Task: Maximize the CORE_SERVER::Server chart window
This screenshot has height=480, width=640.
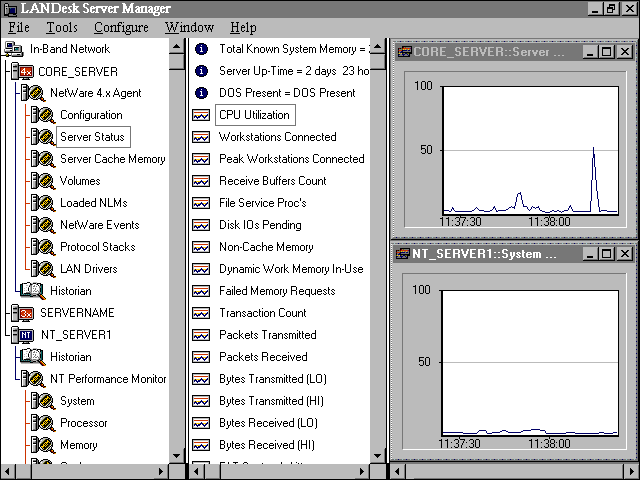Action: [607, 52]
